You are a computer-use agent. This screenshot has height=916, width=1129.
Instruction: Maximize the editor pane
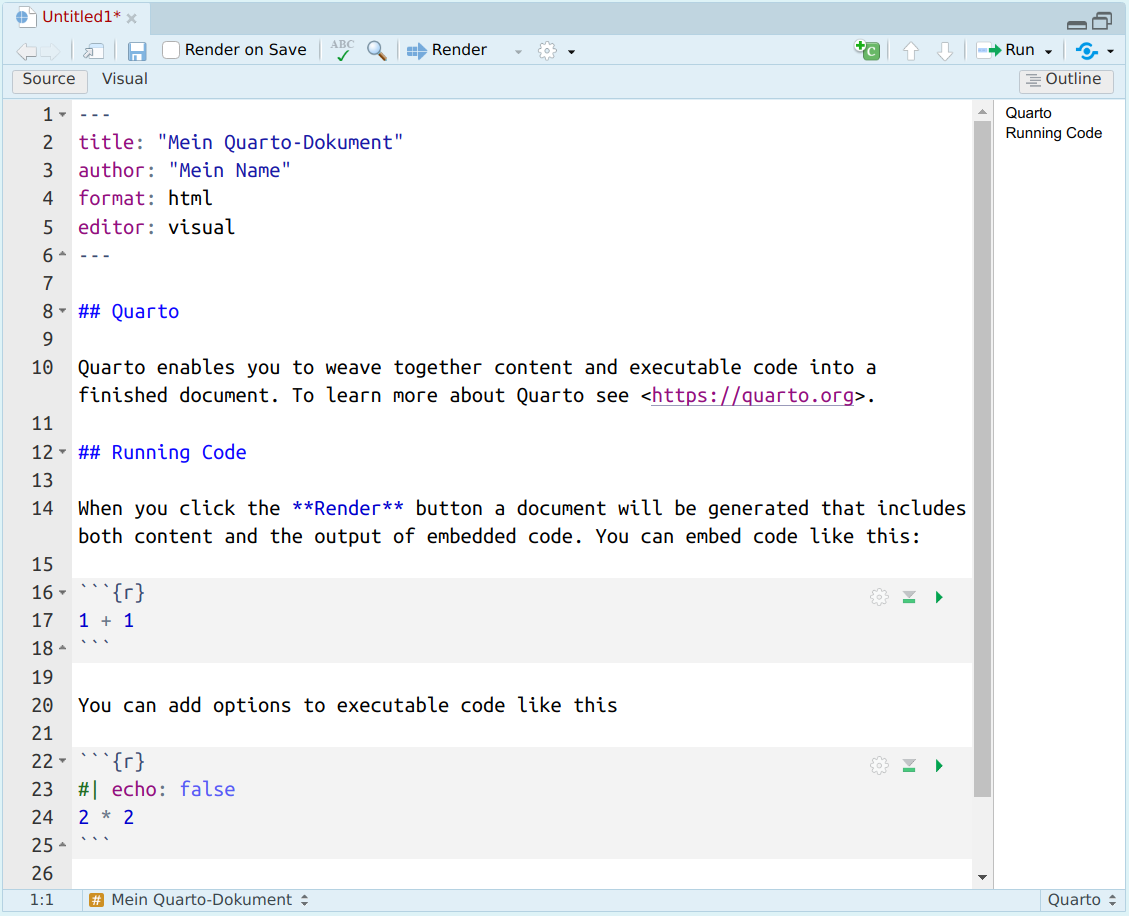[1102, 22]
